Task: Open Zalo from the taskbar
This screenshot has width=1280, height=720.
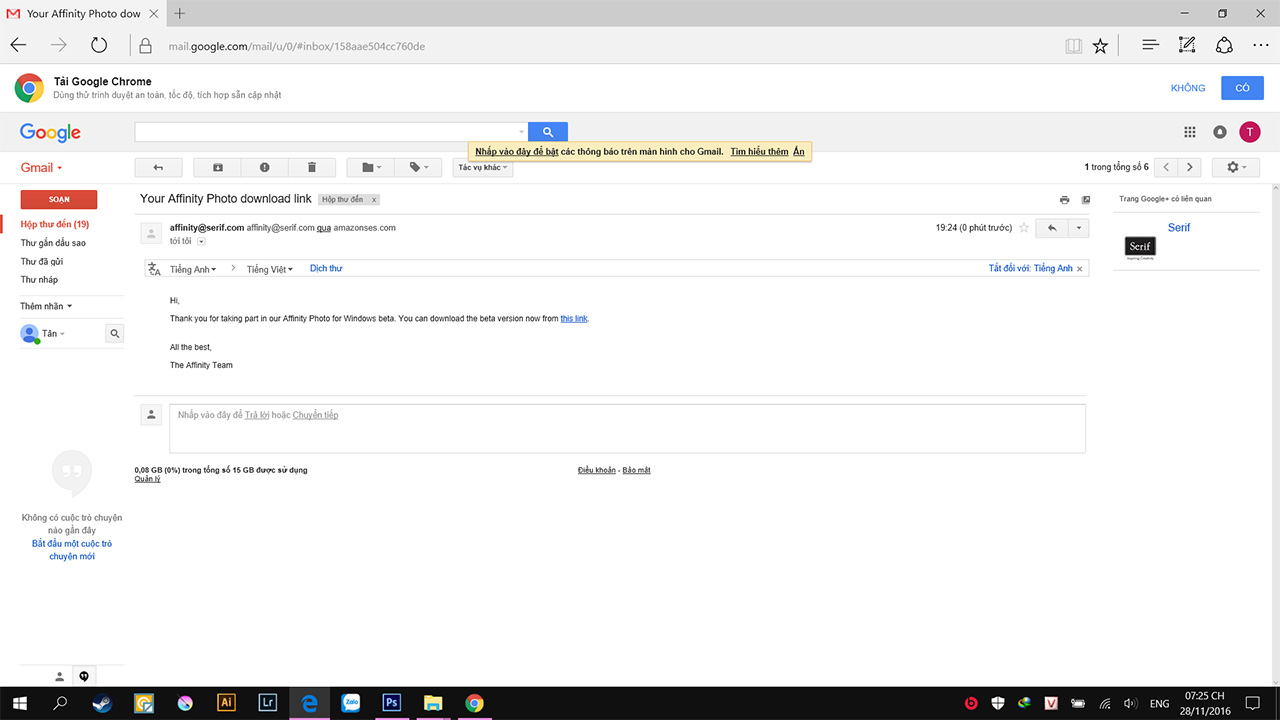Action: (x=350, y=703)
